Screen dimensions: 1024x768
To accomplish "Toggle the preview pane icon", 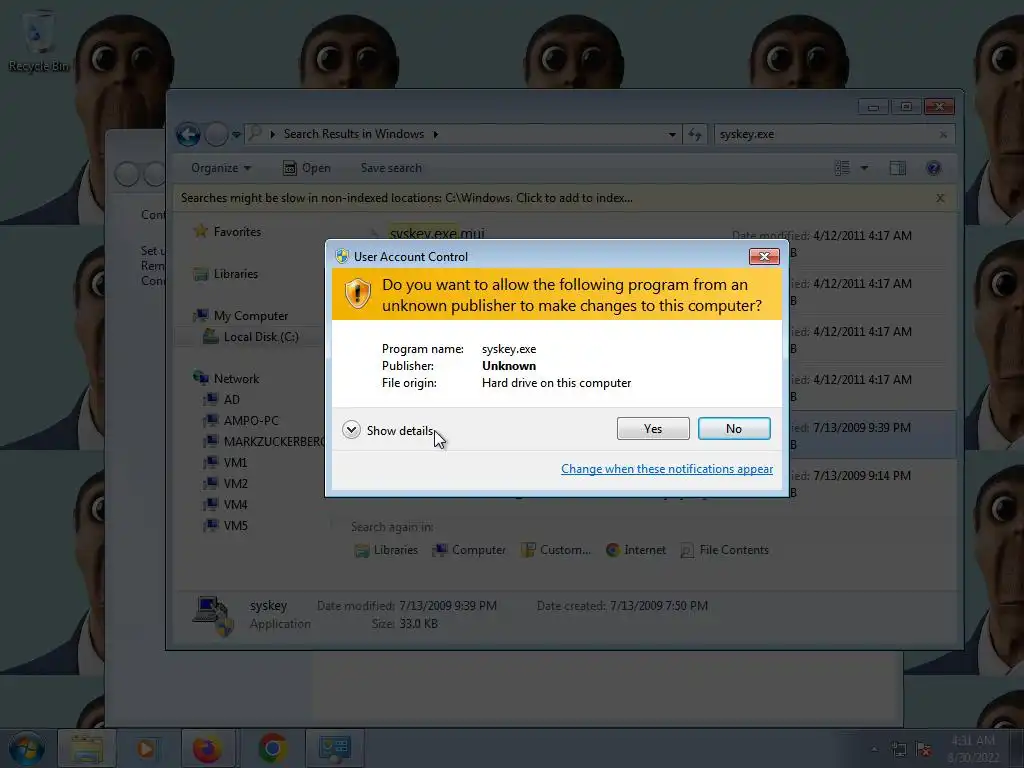I will click(898, 168).
